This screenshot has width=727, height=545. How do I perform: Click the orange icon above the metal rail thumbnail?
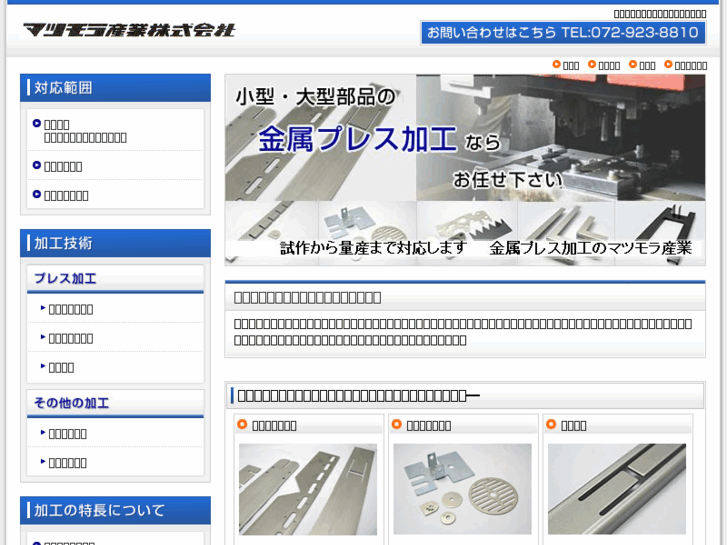pos(551,424)
